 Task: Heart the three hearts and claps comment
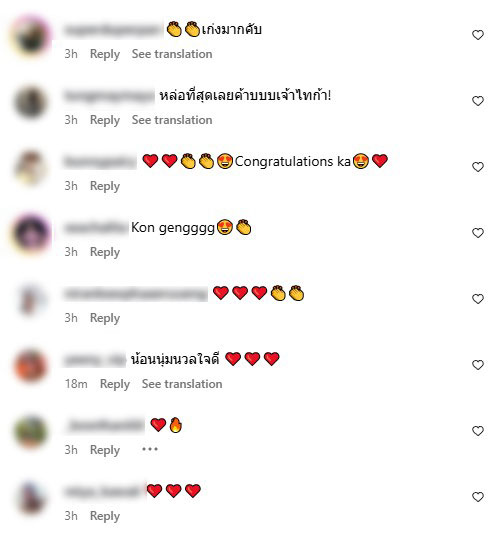(477, 299)
